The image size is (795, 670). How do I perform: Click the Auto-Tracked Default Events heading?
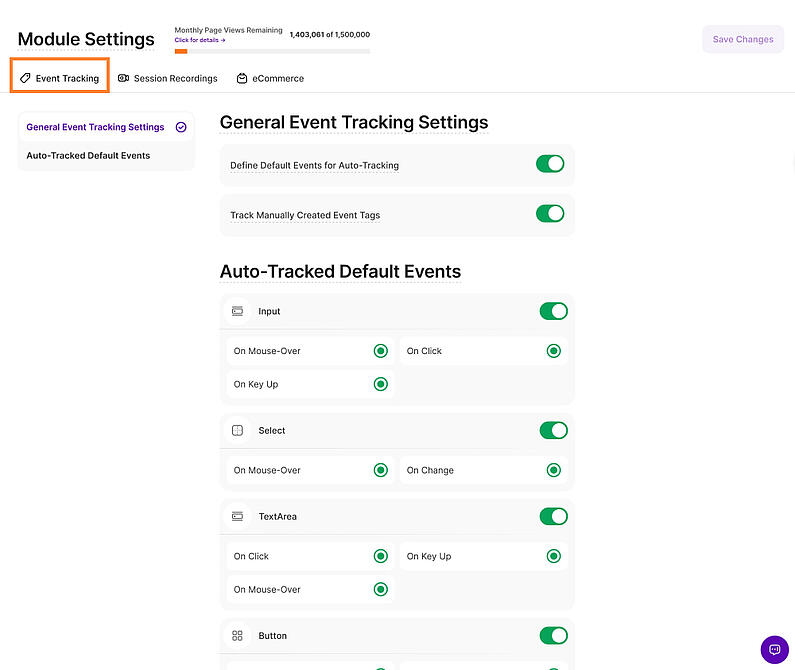coord(340,271)
